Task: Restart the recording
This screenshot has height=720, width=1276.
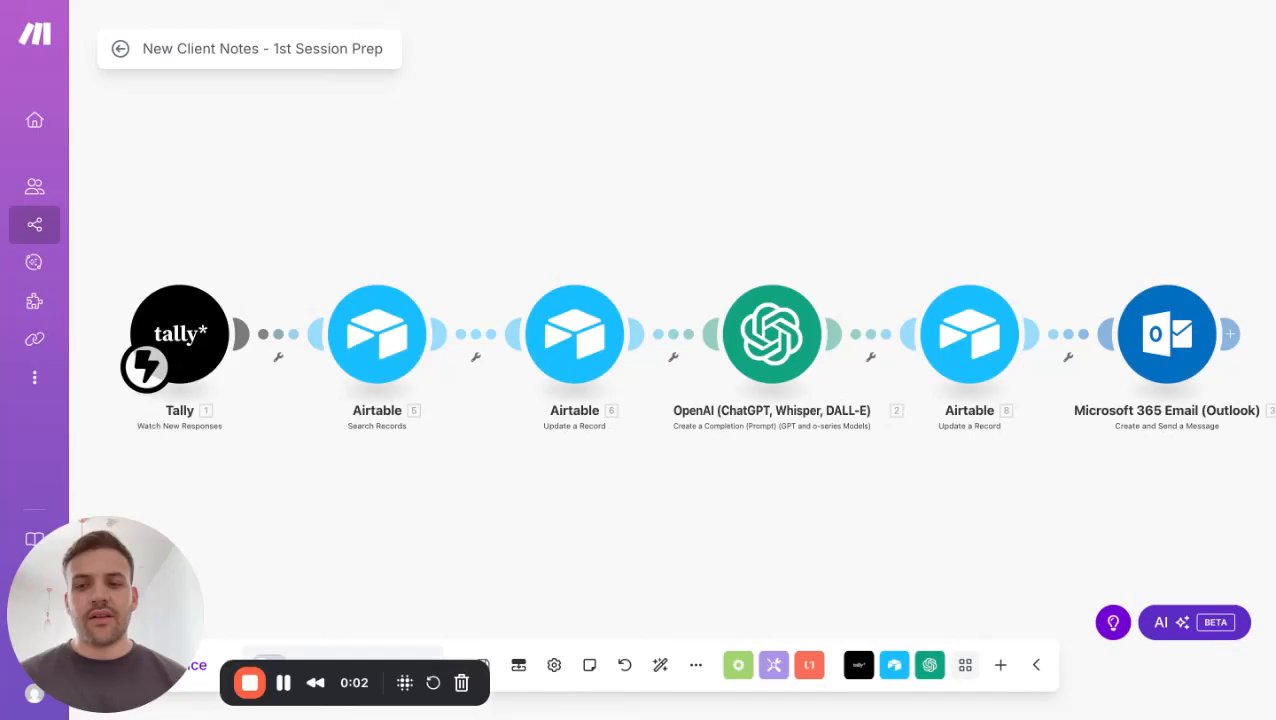Action: (433, 683)
